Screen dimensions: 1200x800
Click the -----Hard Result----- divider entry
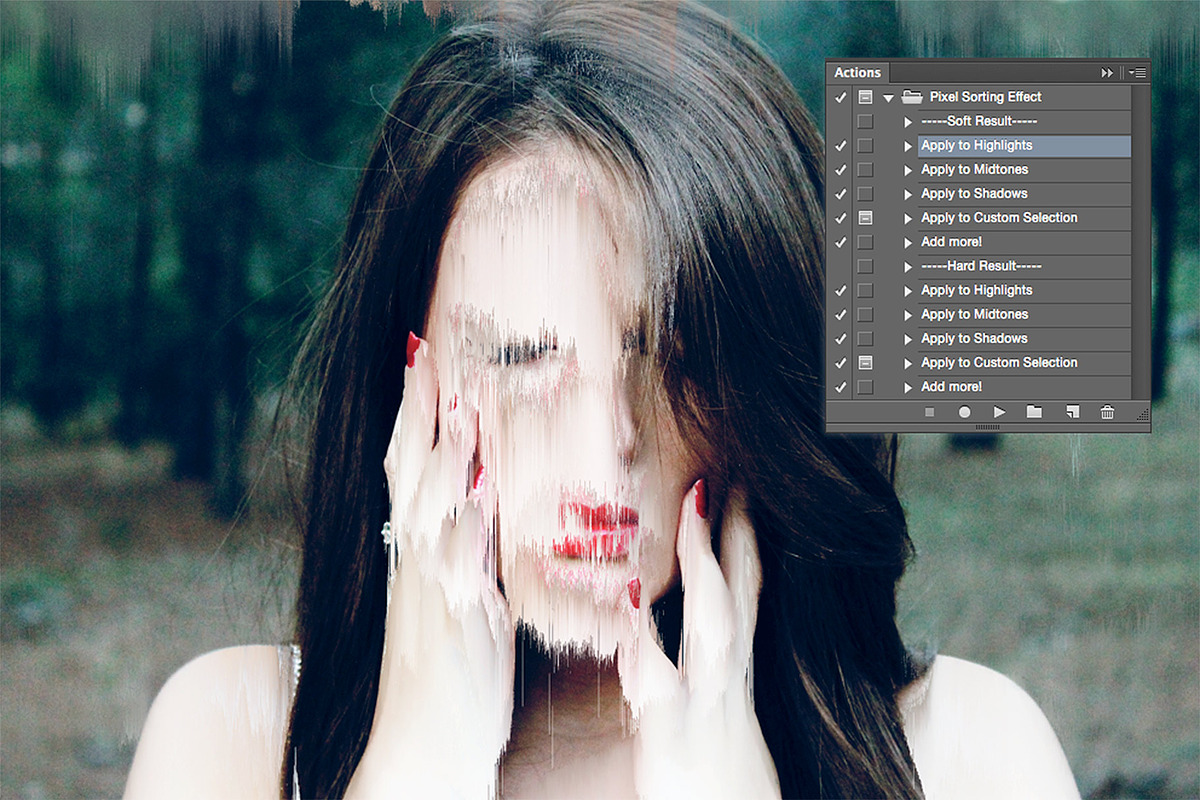point(981,266)
